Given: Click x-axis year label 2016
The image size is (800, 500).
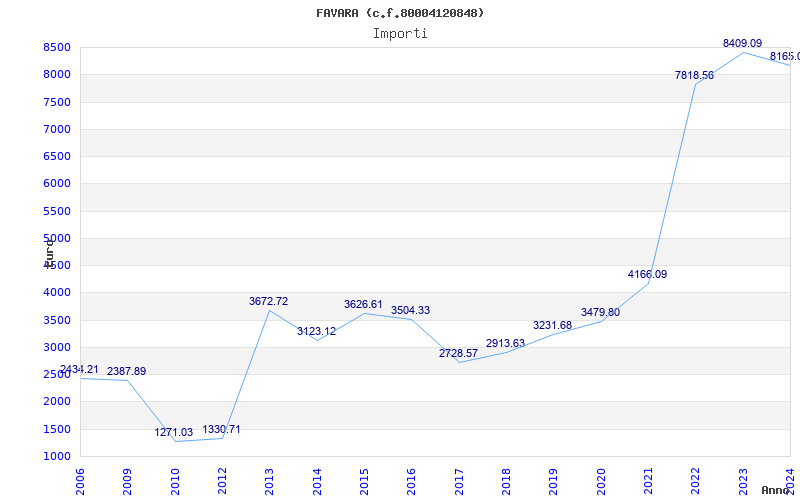Looking at the screenshot, I should pyautogui.click(x=412, y=482).
